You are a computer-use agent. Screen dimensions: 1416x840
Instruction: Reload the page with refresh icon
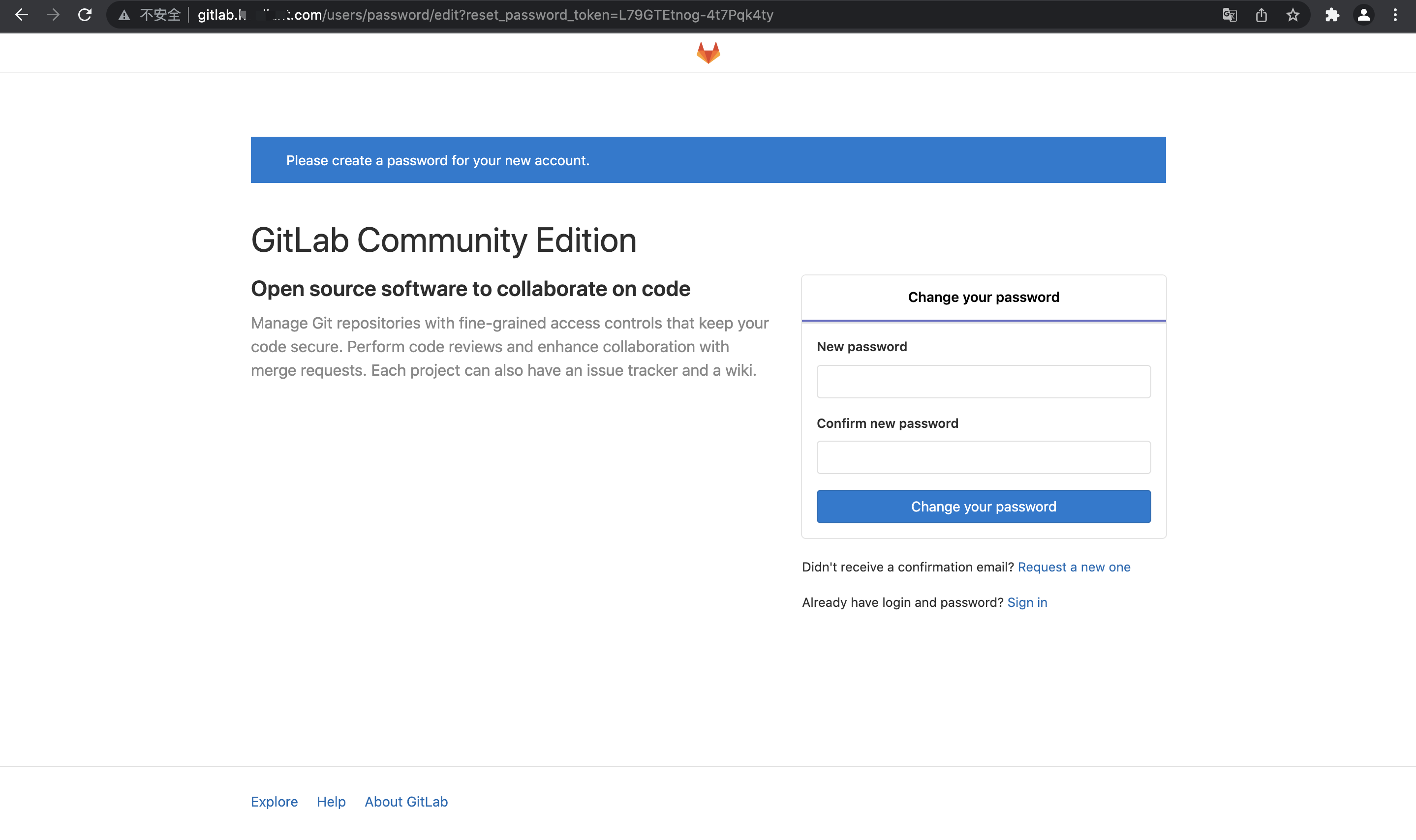pyautogui.click(x=85, y=15)
